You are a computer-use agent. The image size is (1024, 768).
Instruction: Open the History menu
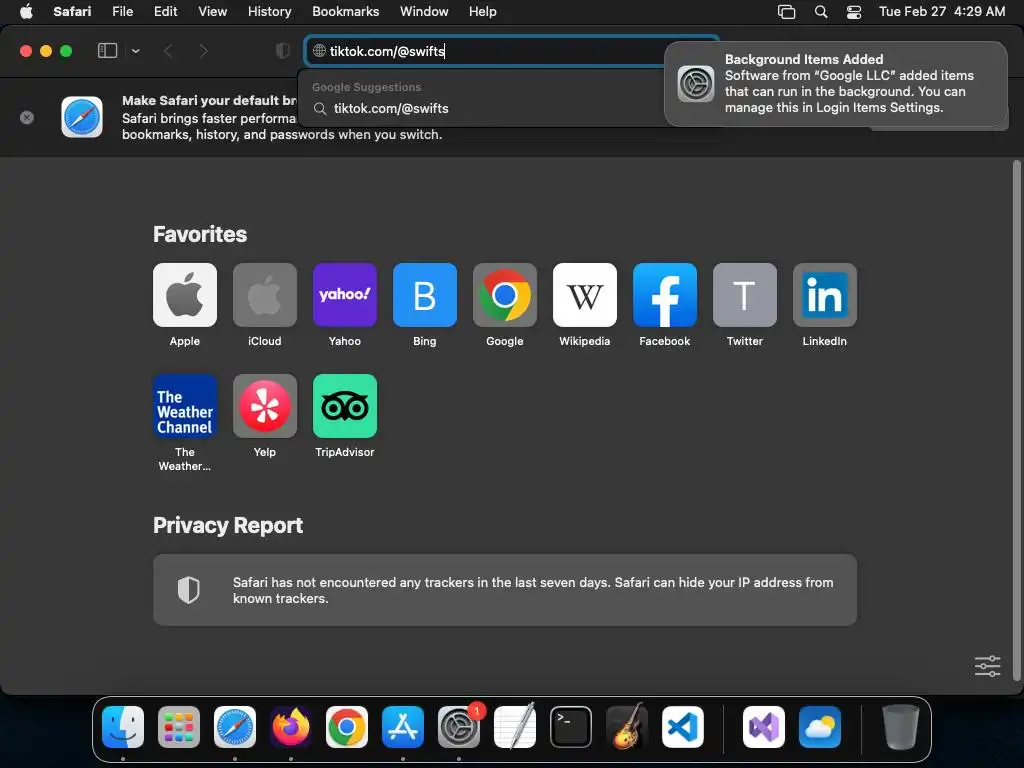[269, 11]
